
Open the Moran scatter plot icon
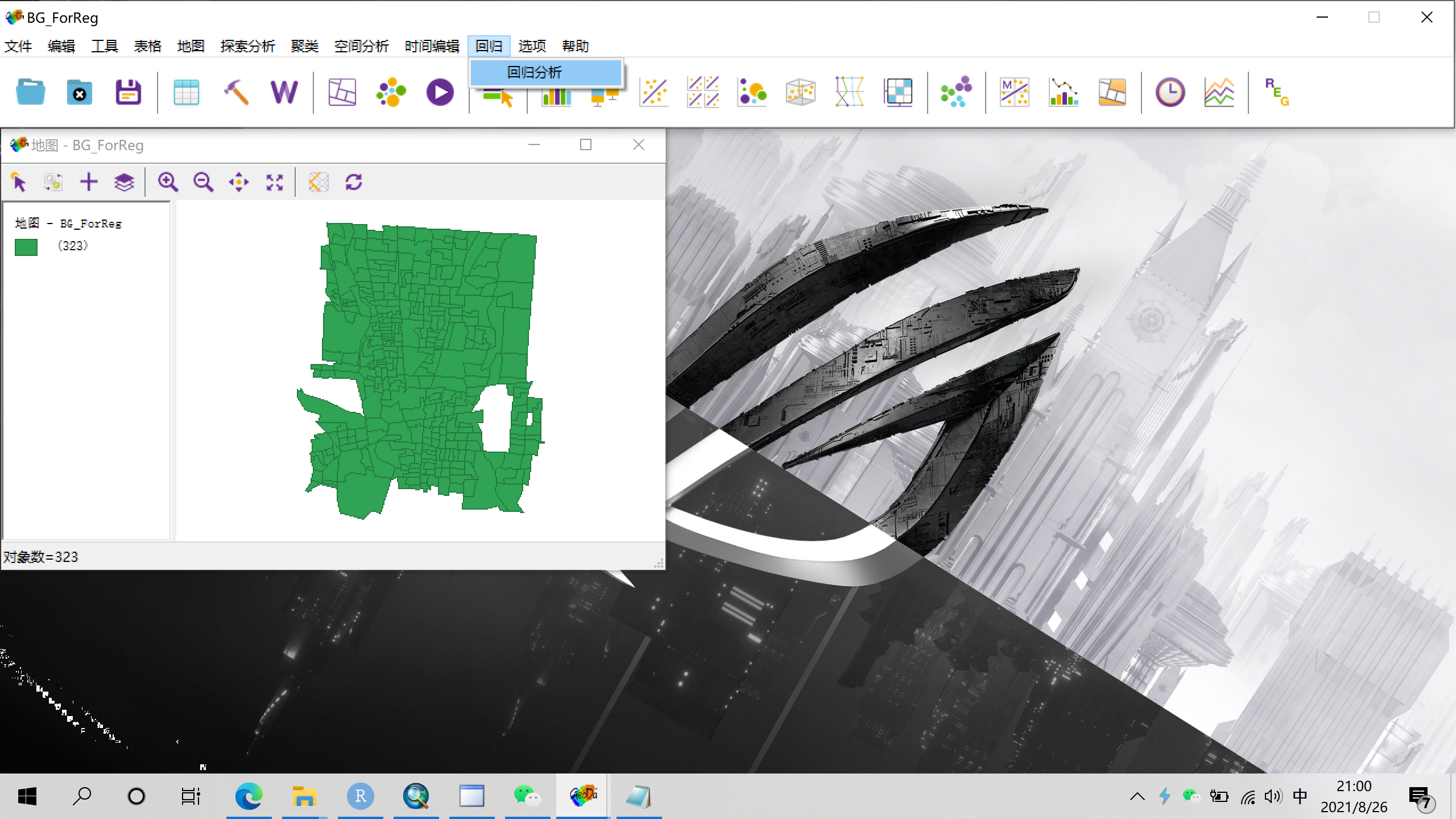[x=1015, y=92]
